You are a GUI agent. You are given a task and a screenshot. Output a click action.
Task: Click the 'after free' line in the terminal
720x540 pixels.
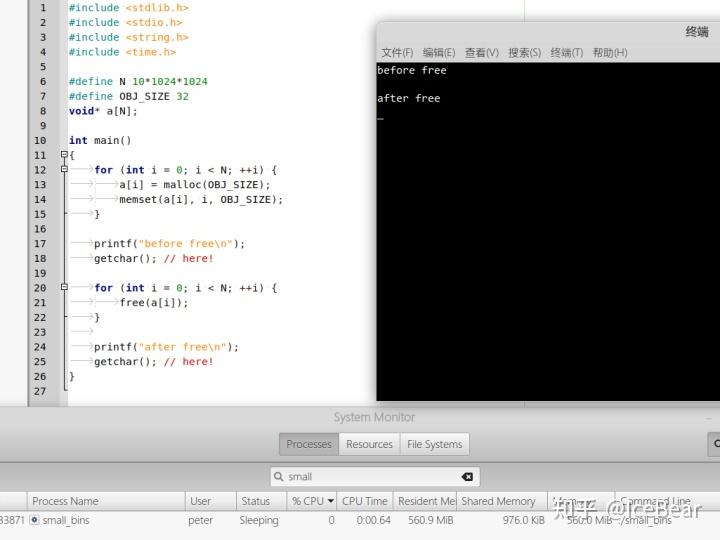[408, 98]
